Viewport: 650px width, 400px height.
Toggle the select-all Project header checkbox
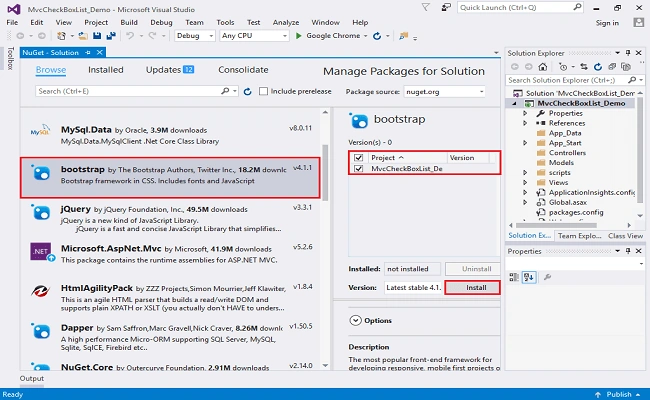(359, 158)
